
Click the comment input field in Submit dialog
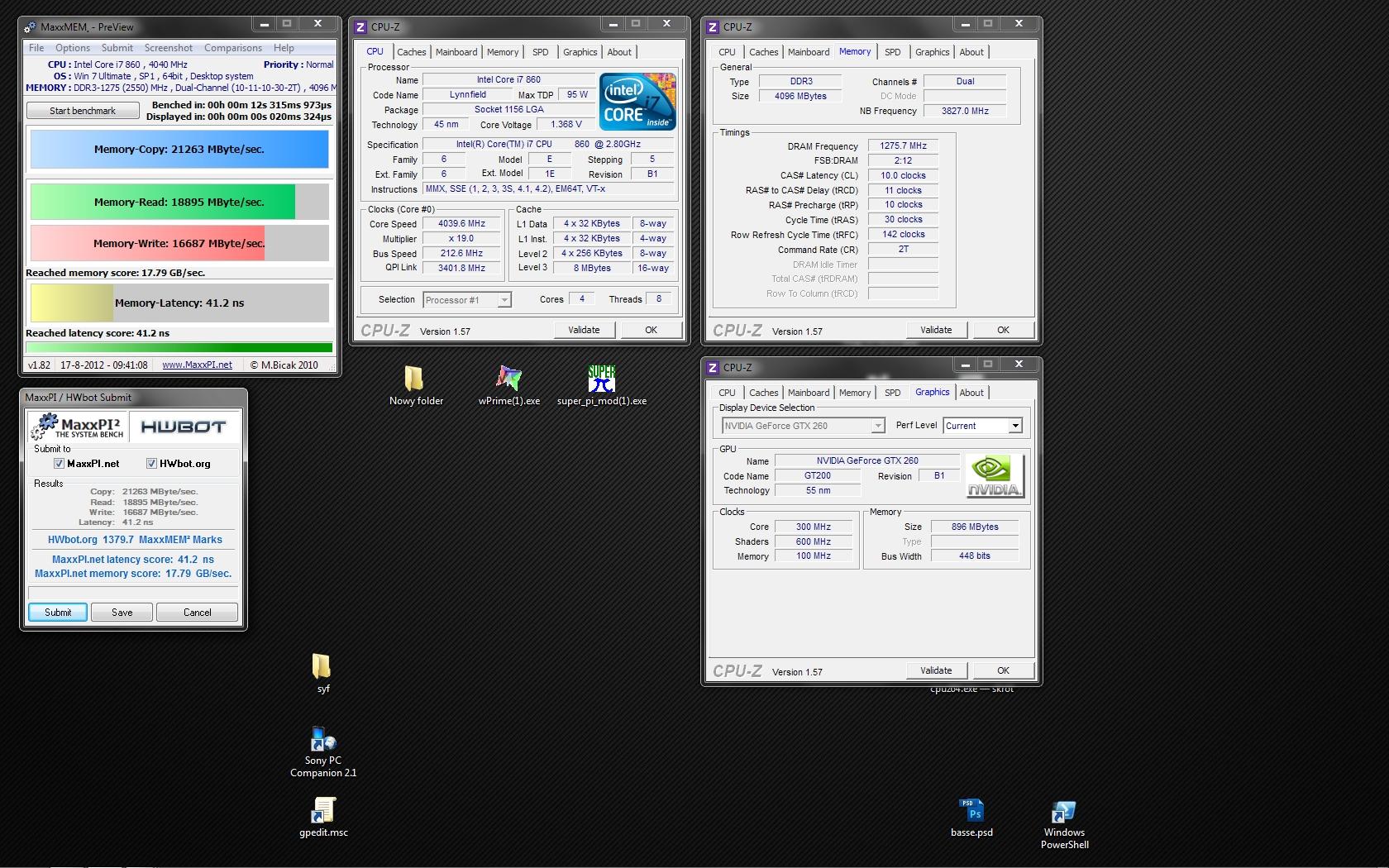pyautogui.click(x=133, y=592)
